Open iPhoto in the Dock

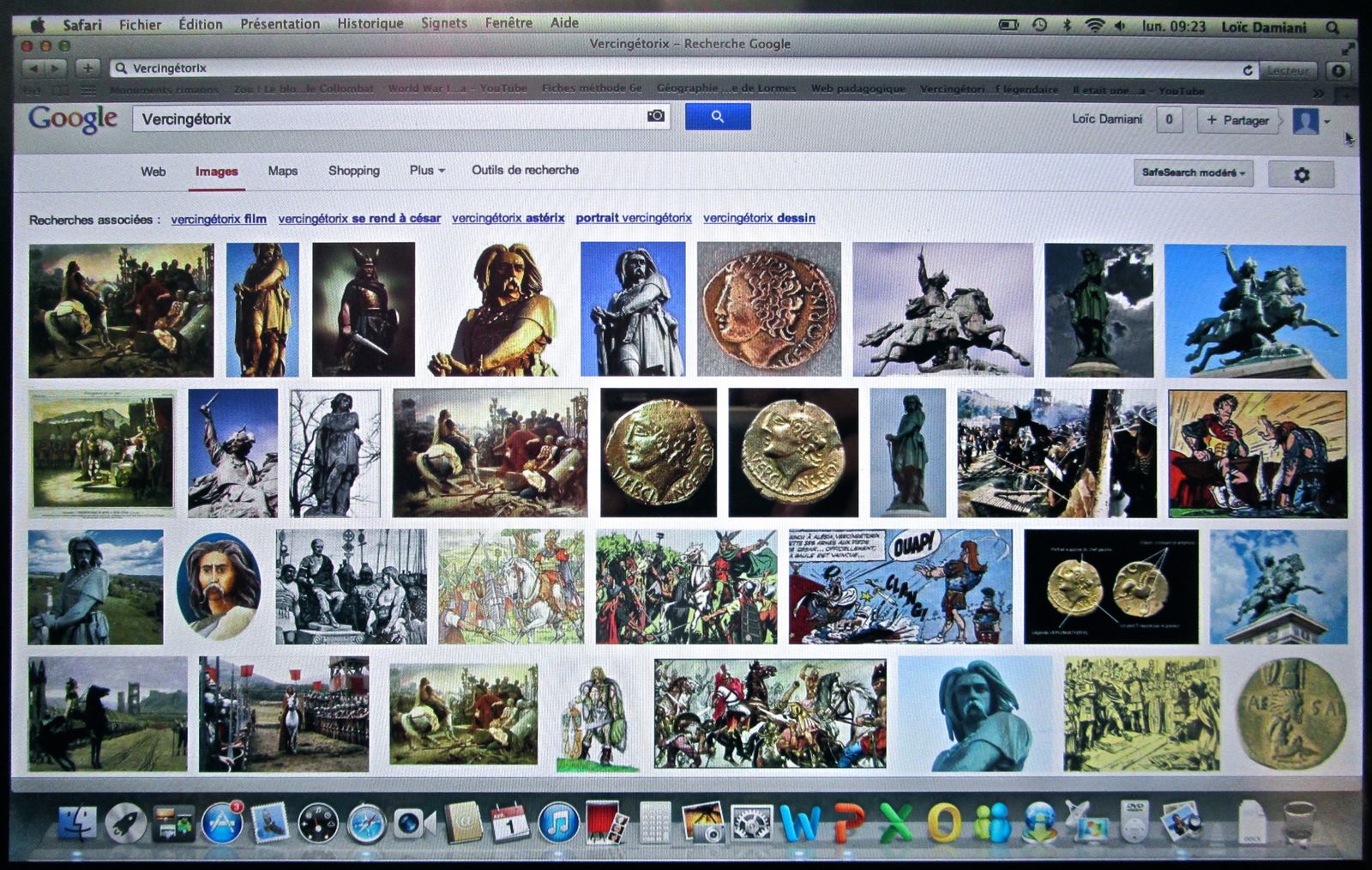705,824
